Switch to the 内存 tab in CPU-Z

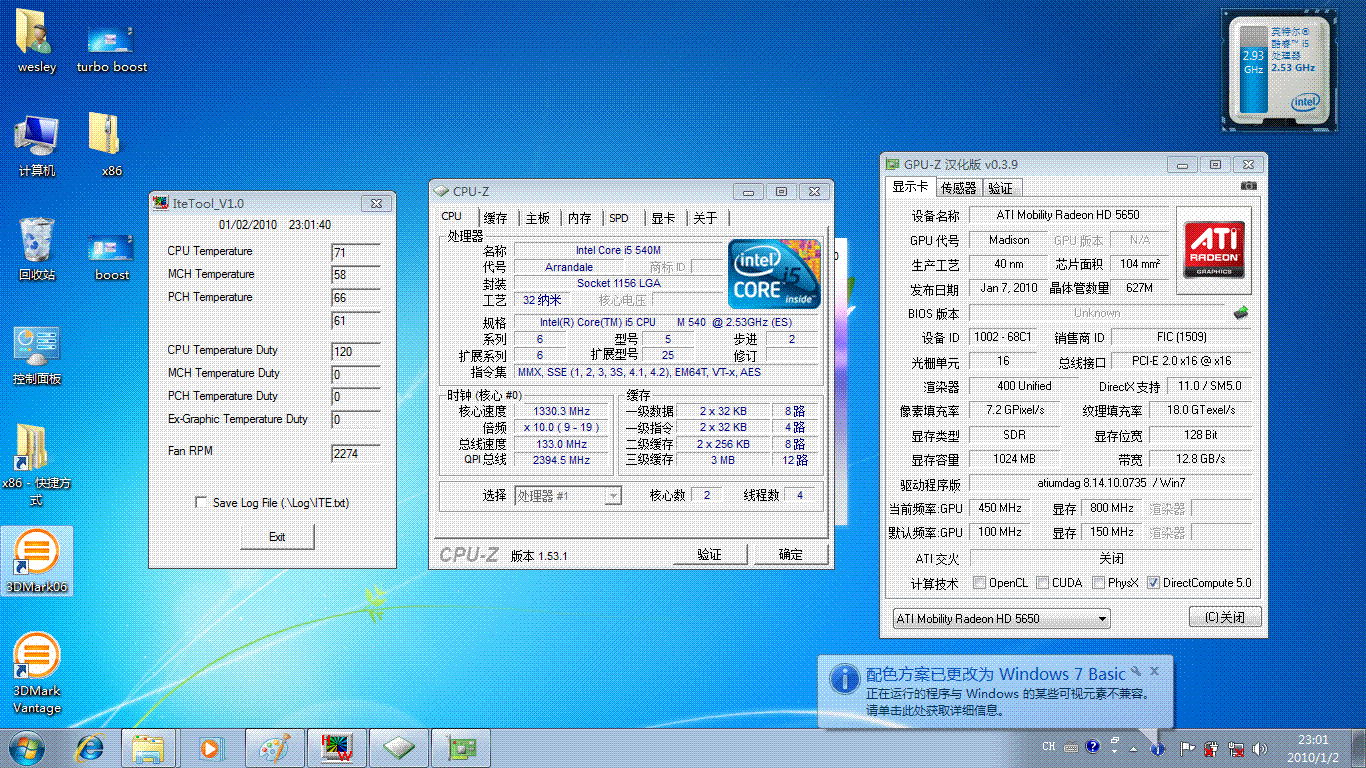click(579, 217)
